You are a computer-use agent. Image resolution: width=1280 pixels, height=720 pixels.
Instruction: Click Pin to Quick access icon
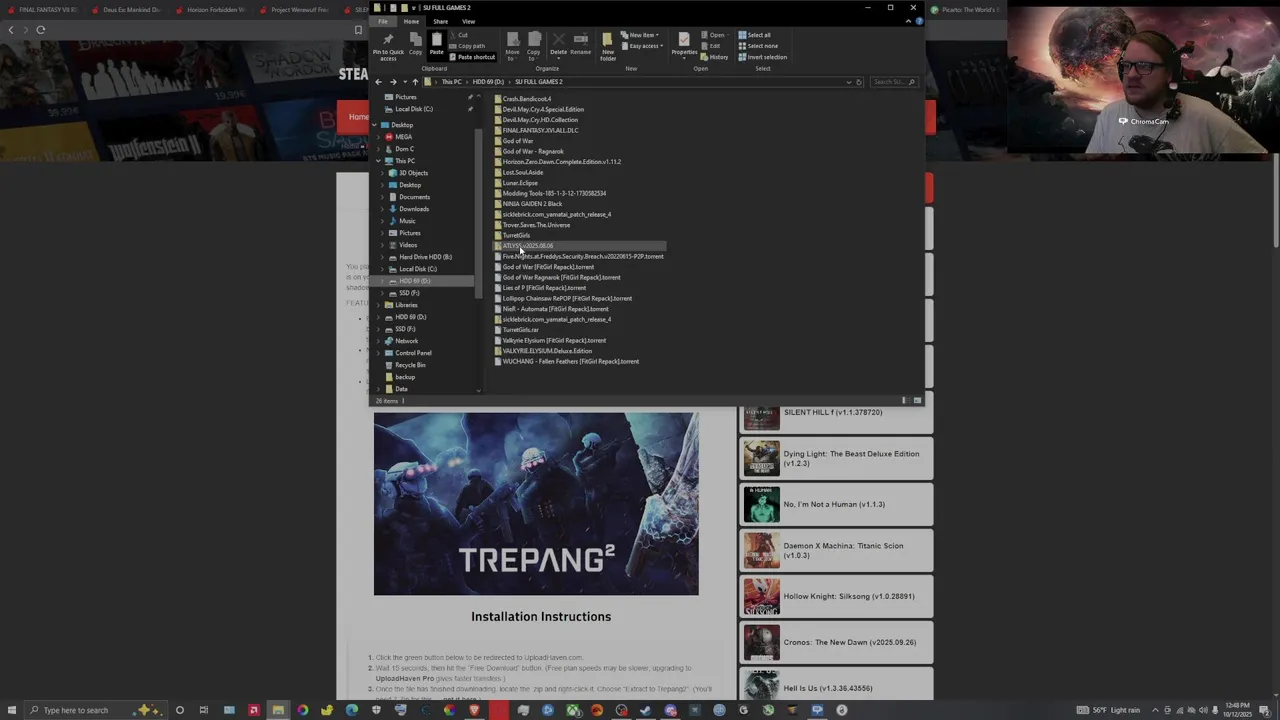pos(388,47)
